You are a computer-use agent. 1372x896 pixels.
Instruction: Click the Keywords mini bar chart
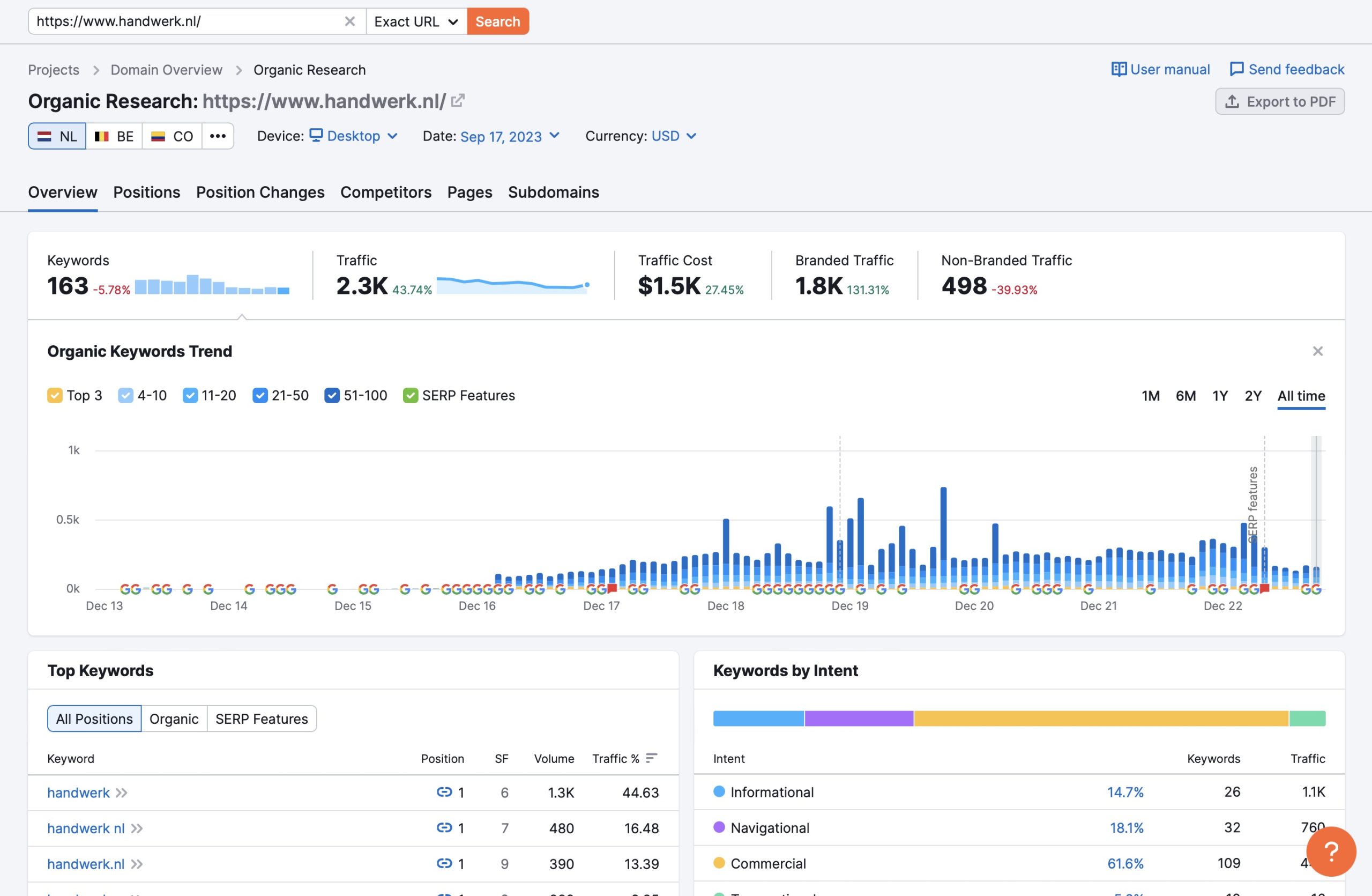coord(212,284)
